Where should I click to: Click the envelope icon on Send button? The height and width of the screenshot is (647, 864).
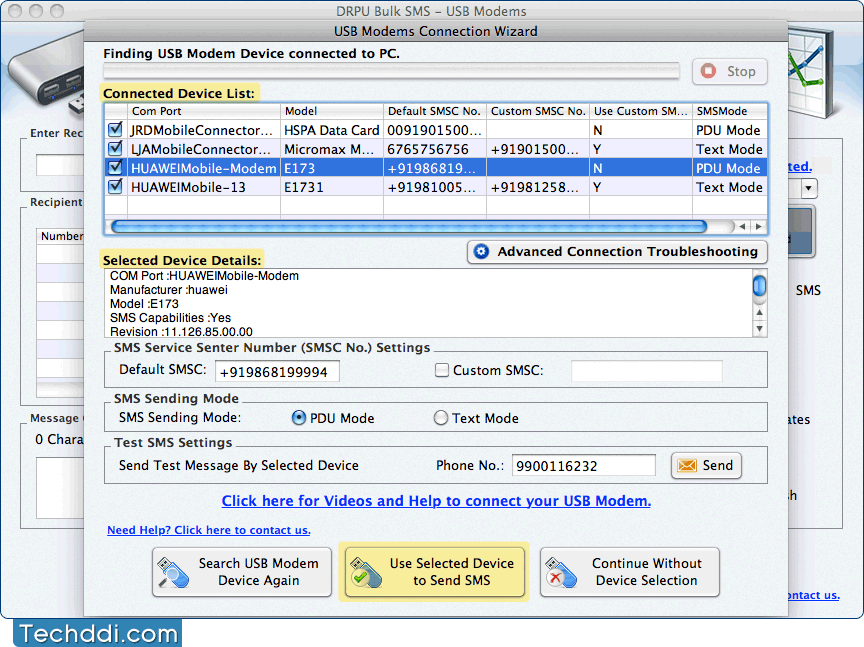687,466
